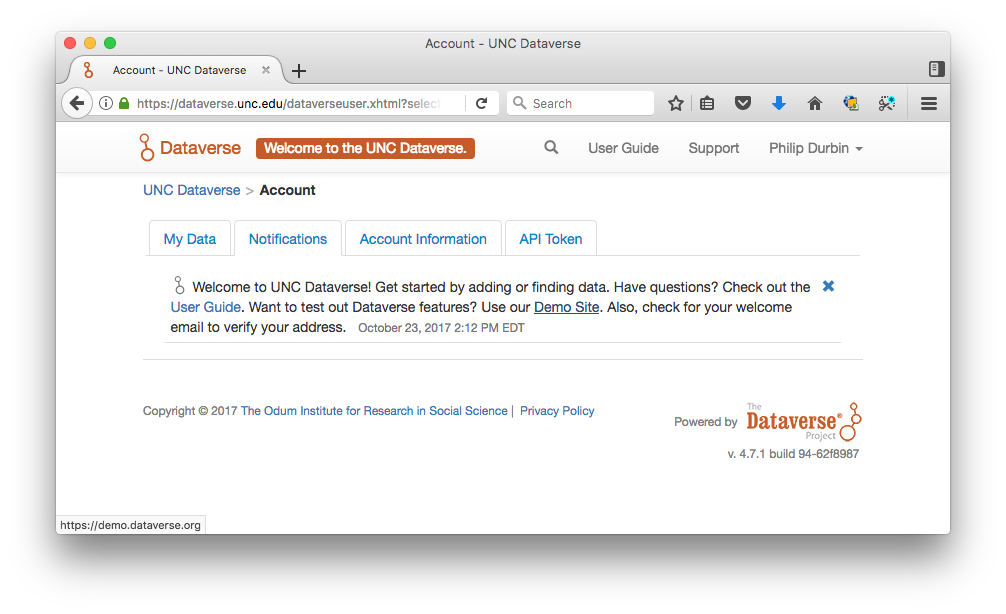
Task: Switch to the Notifications tab
Action: tap(287, 239)
